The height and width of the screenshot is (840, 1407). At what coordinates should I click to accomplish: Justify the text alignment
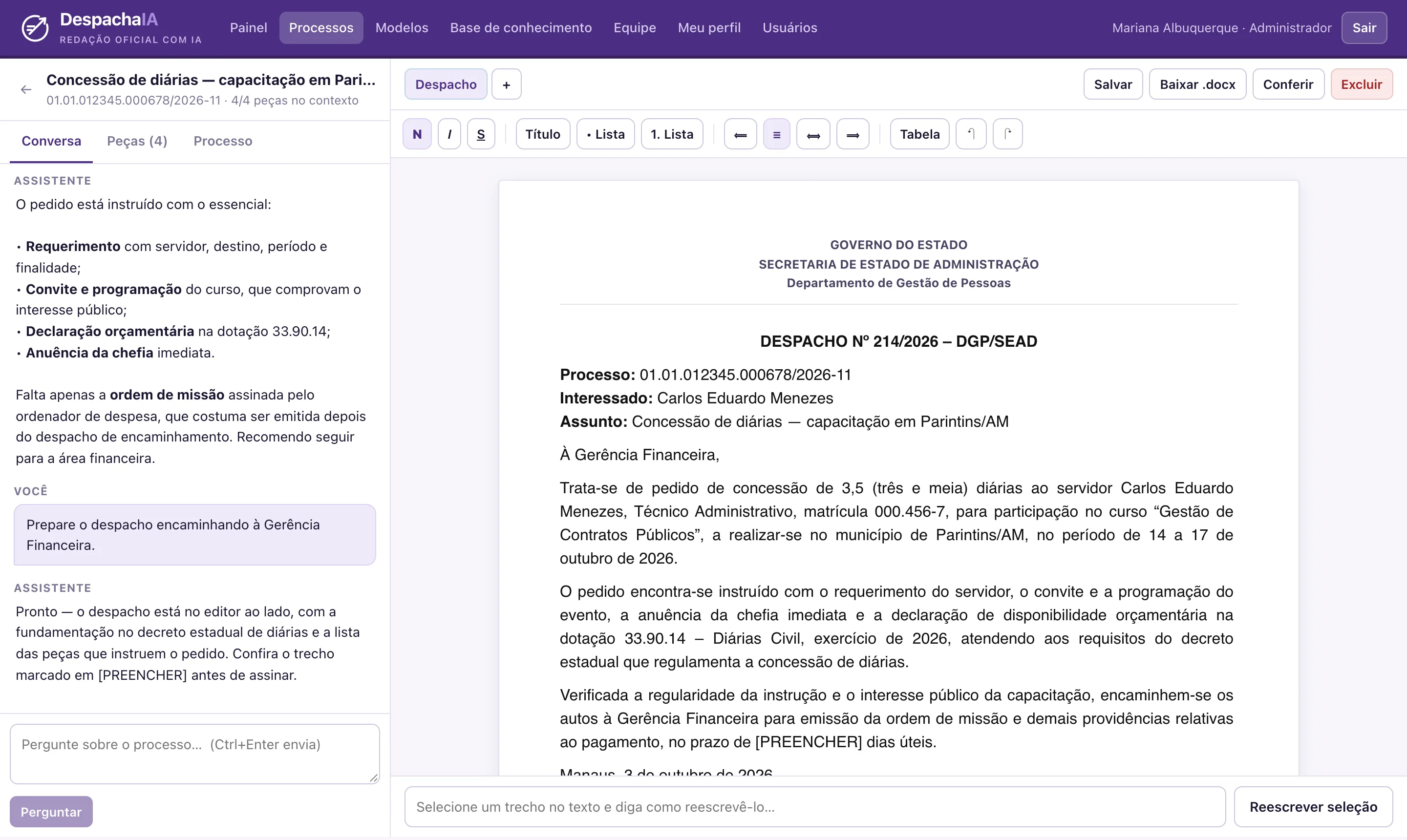(x=813, y=134)
